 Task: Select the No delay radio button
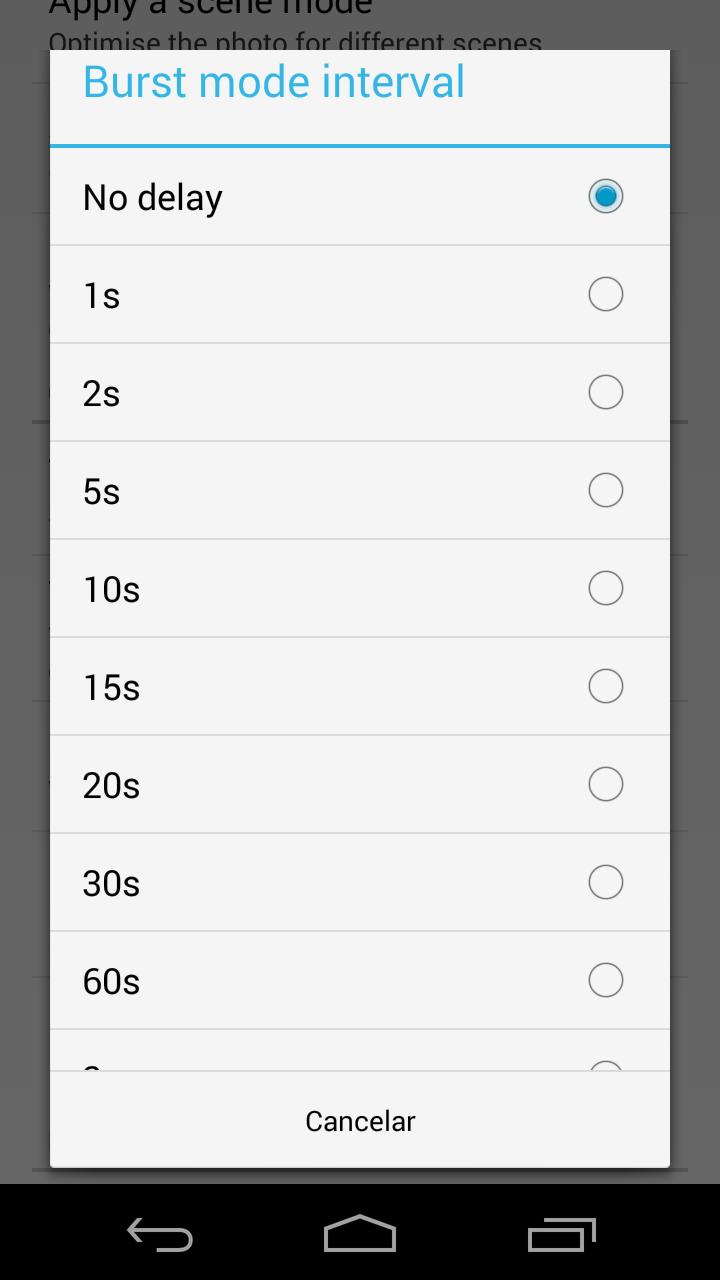click(x=605, y=196)
